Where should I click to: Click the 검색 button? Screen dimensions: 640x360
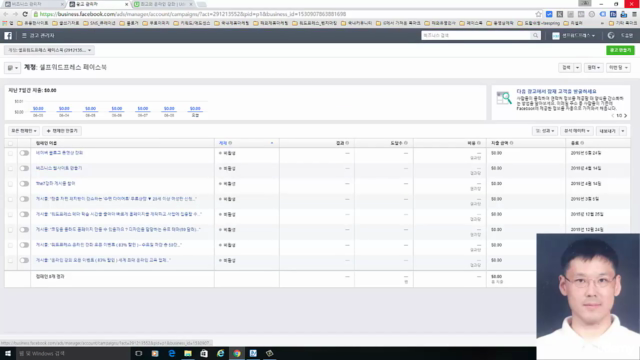[566, 68]
